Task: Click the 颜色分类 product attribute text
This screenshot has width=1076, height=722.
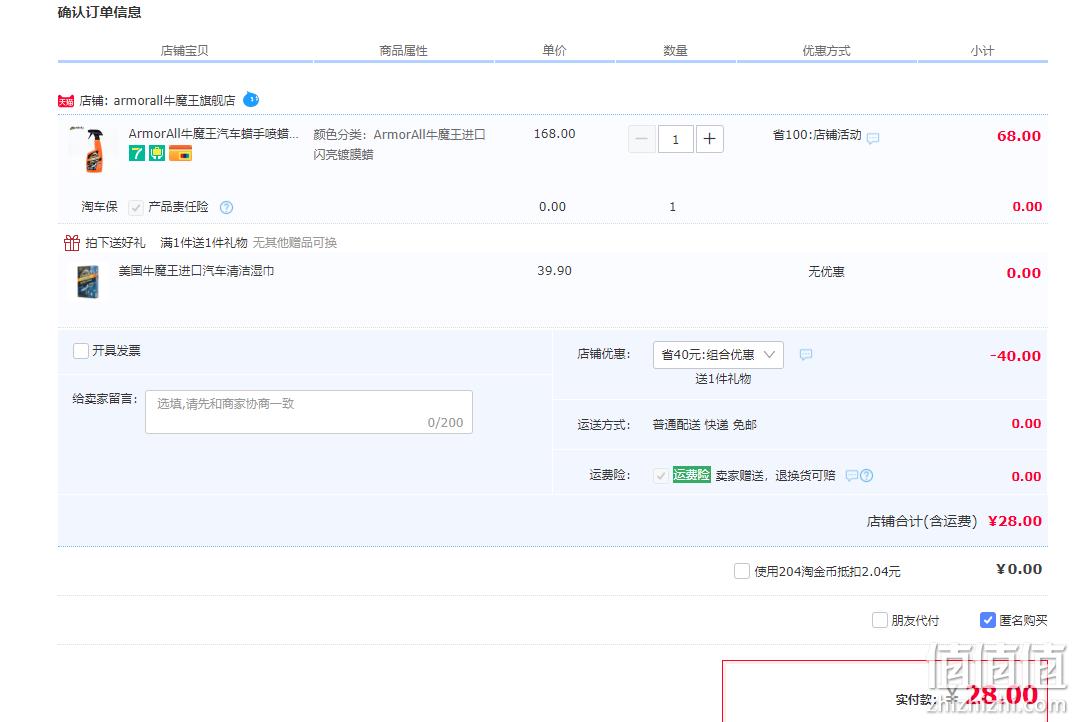Action: pos(399,144)
